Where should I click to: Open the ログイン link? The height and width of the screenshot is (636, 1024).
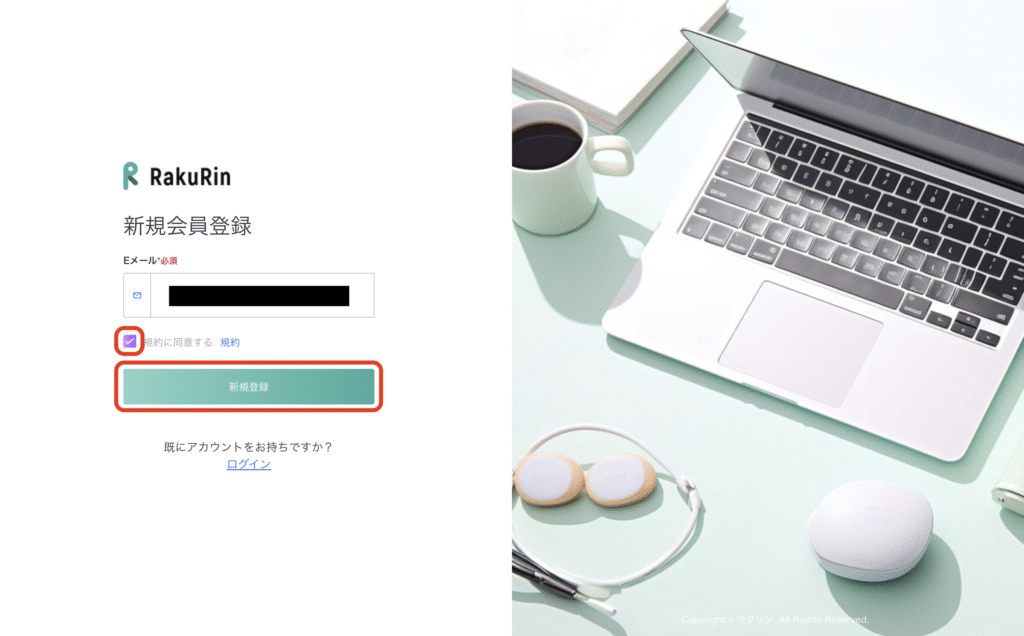249,464
